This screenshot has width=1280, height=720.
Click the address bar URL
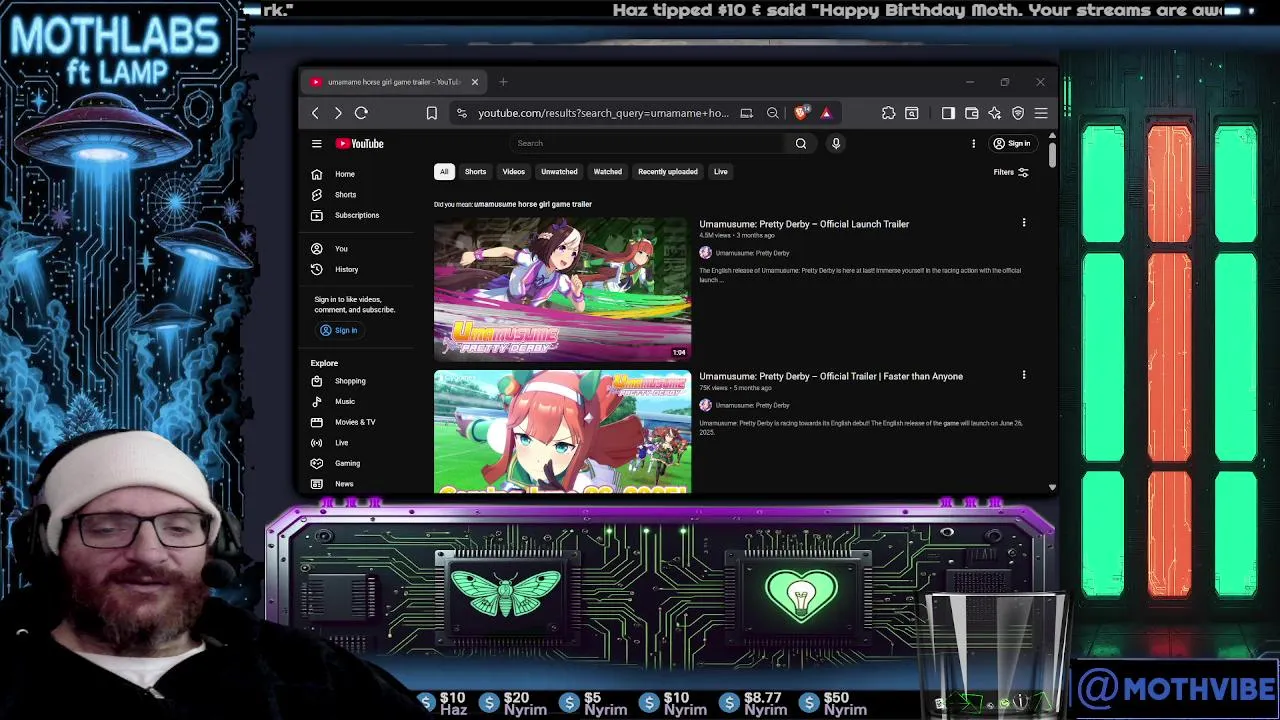coord(603,113)
